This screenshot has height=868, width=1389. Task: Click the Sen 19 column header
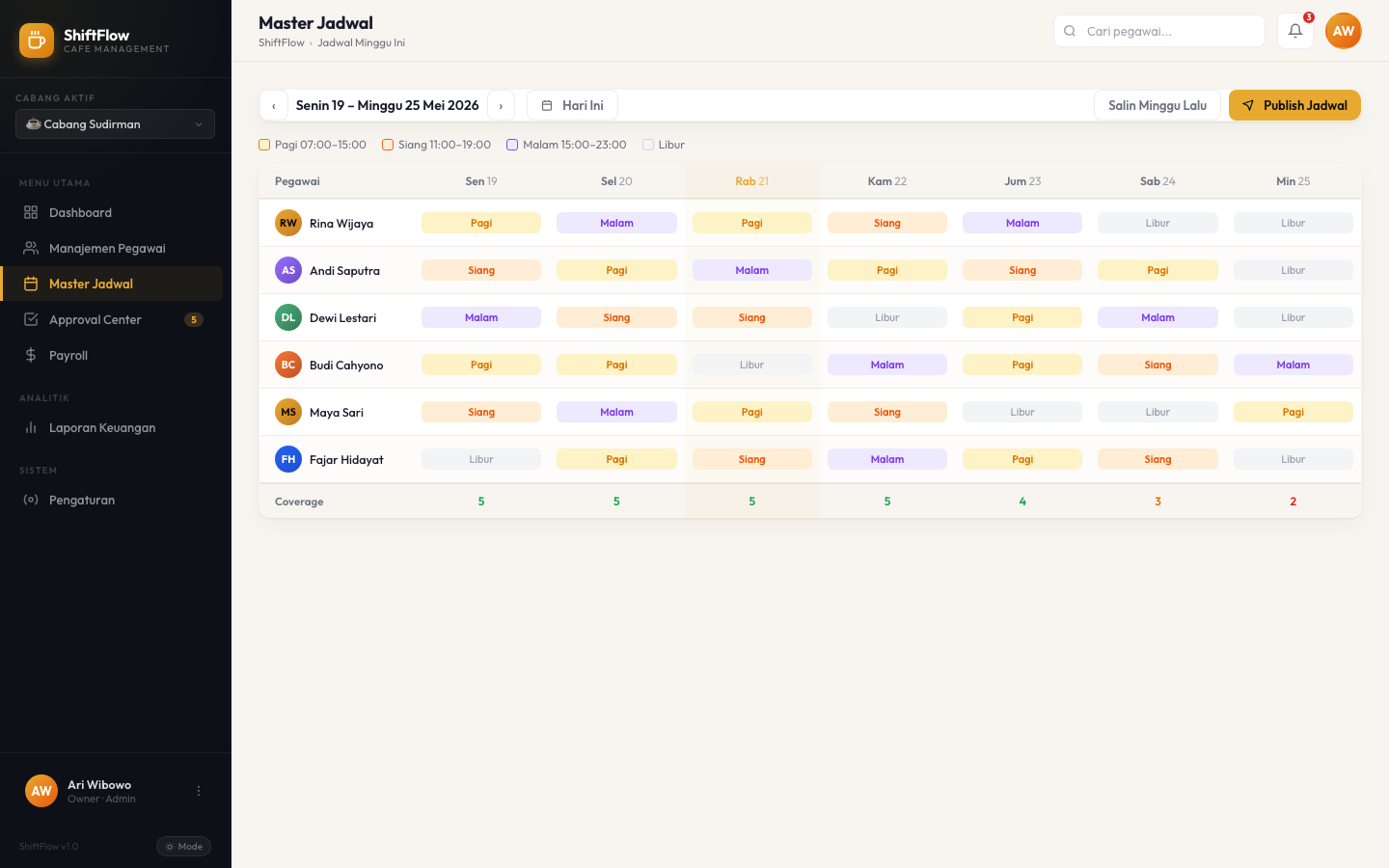[481, 181]
